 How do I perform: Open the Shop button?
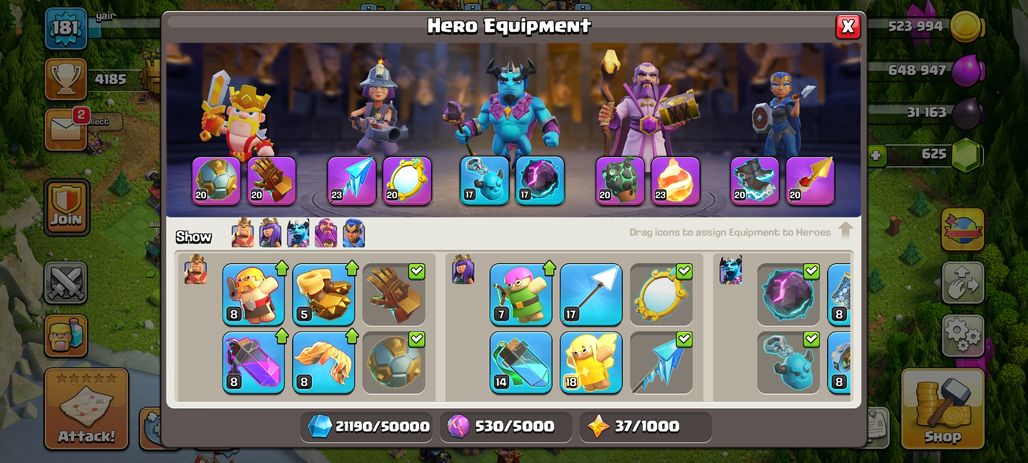pos(943,409)
